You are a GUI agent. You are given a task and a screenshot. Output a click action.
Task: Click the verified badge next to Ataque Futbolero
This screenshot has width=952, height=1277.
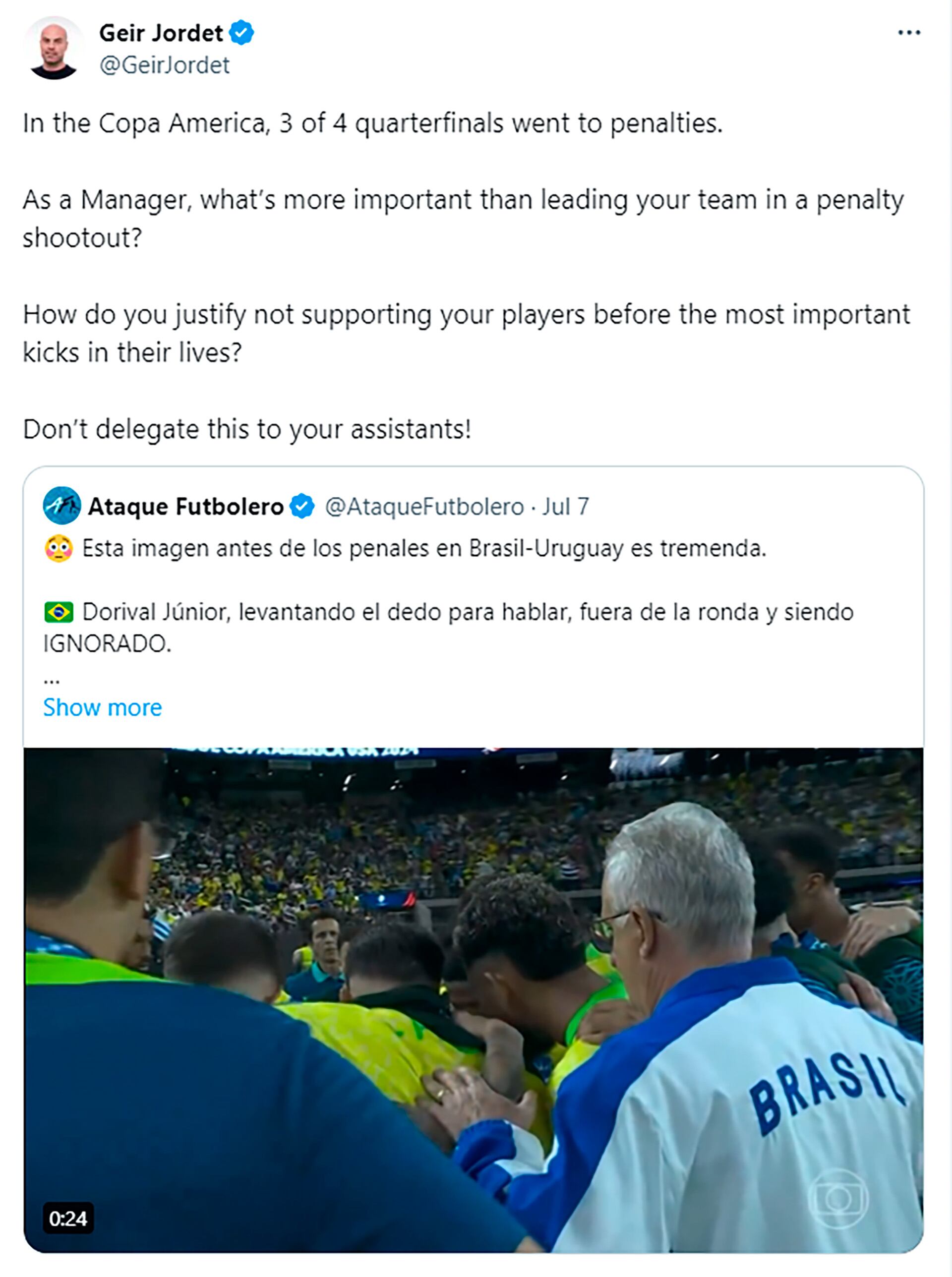coord(302,506)
